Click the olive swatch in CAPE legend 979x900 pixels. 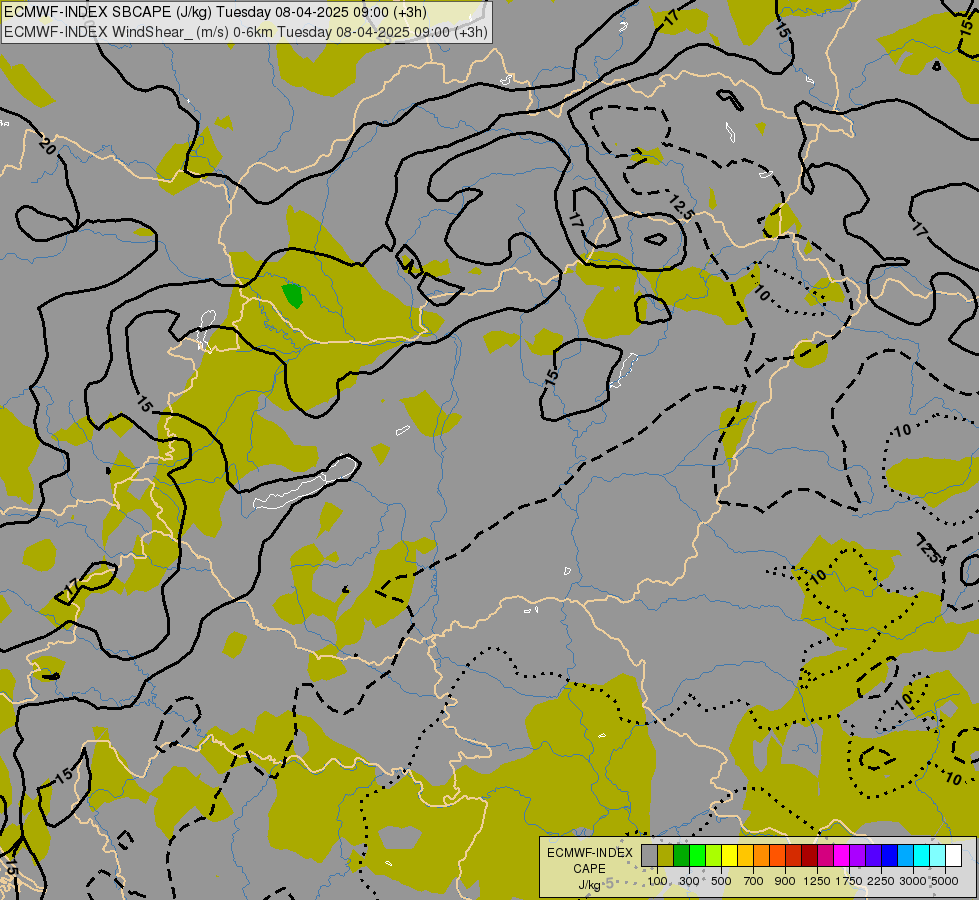click(666, 856)
